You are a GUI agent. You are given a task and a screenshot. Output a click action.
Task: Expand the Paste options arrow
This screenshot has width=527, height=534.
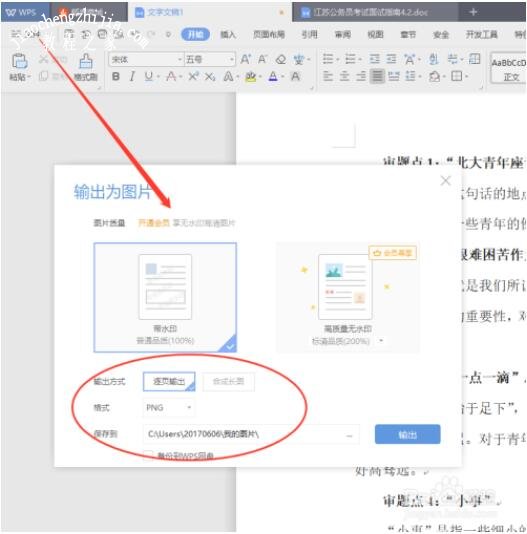pyautogui.click(x=29, y=77)
